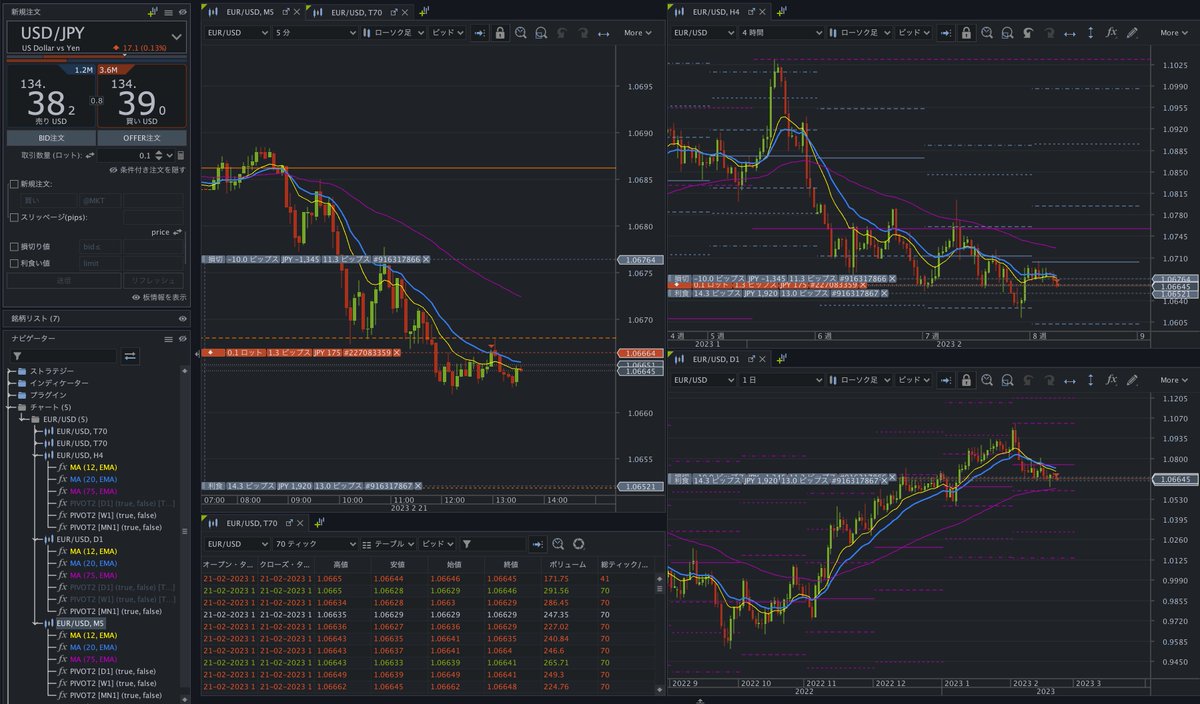Click zoom-to-area magnifier icon in M5 chart toolbar

[541, 33]
